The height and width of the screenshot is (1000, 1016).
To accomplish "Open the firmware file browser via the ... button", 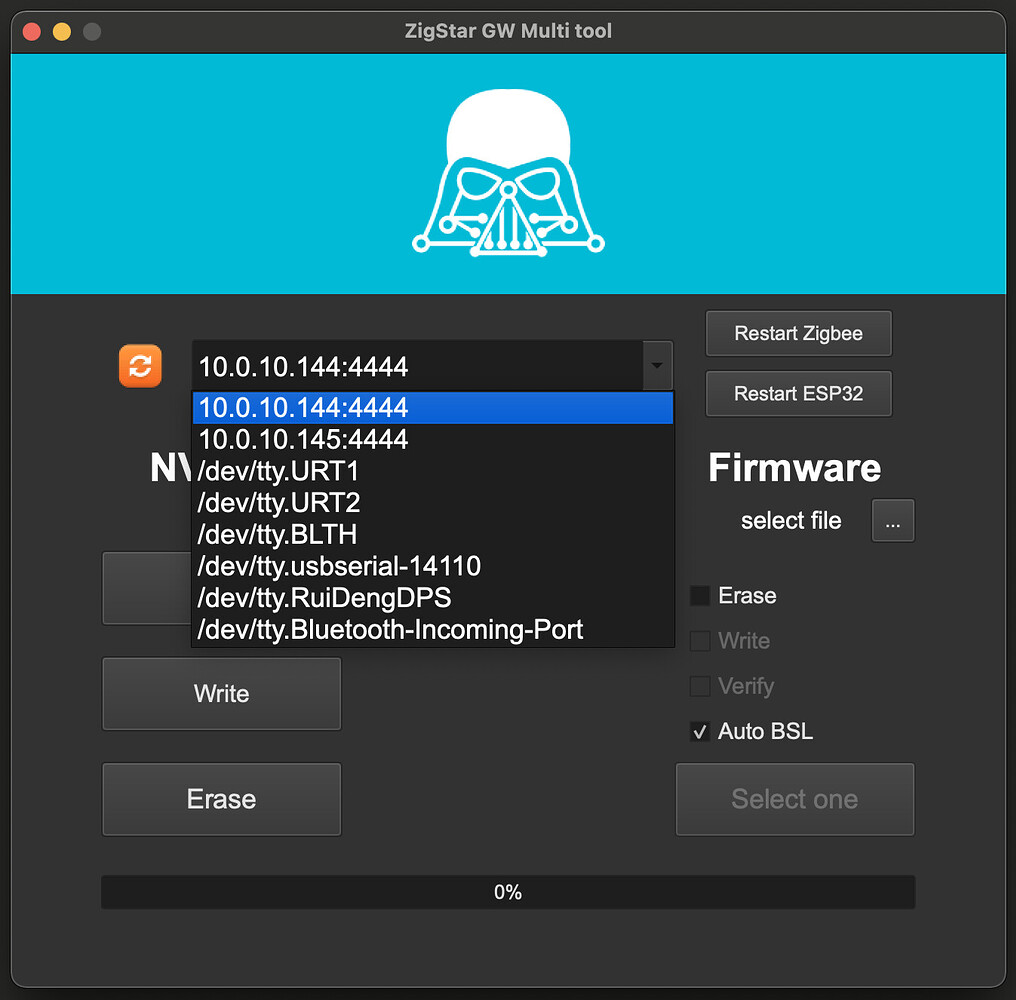I will (x=893, y=520).
